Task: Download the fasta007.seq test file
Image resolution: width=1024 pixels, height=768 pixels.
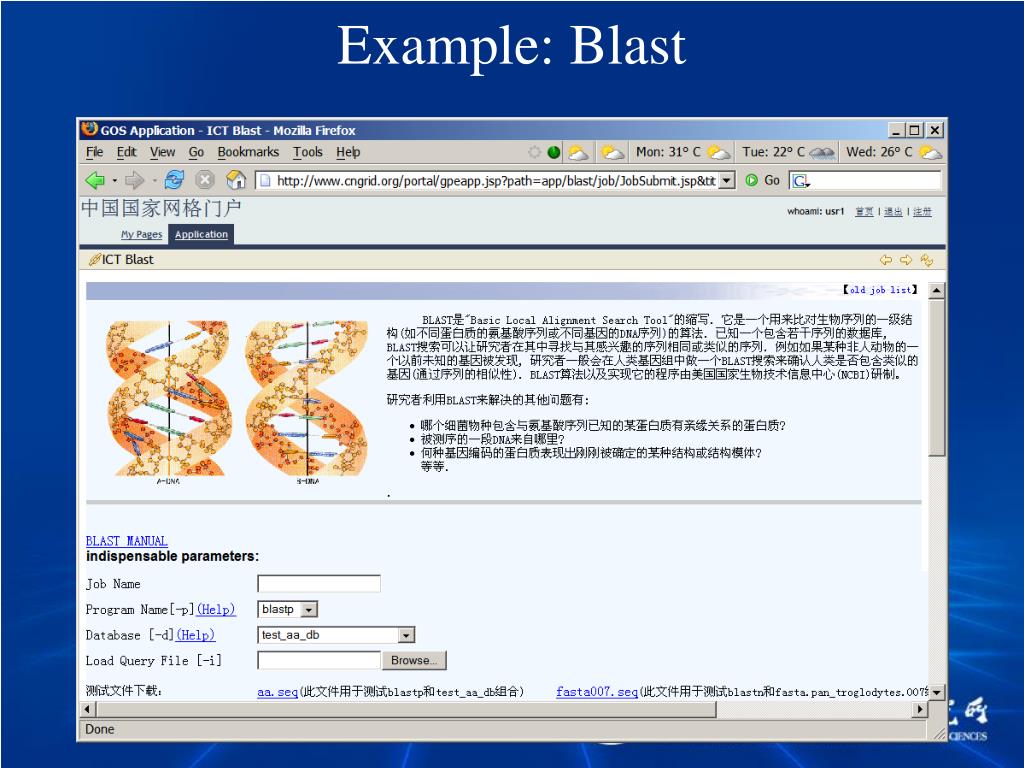Action: 597,692
